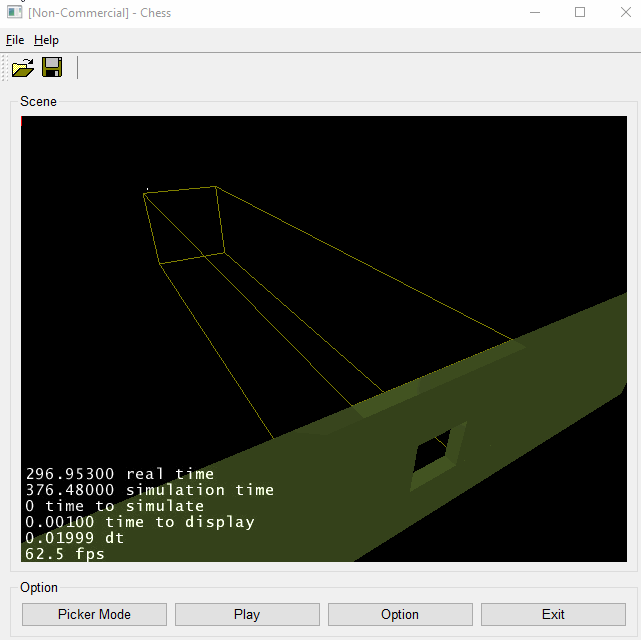Minimize the Chess window
Screen dimensions: 641x640
click(532, 13)
